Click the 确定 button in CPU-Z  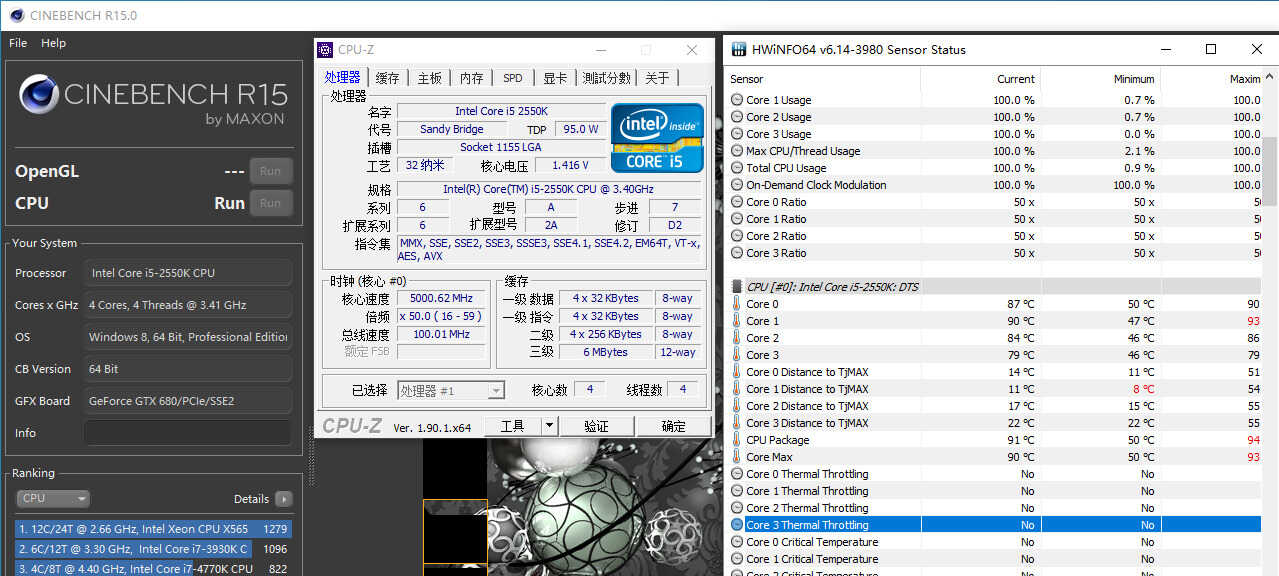point(675,426)
